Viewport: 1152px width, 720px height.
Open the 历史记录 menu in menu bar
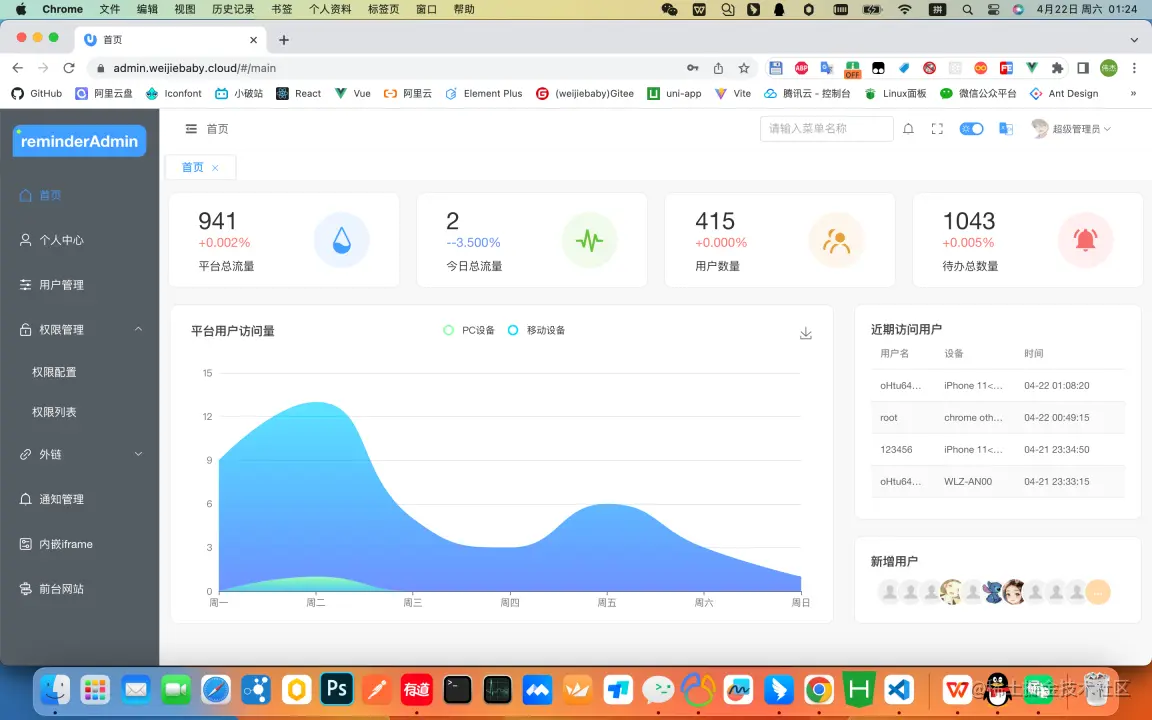pos(233,9)
